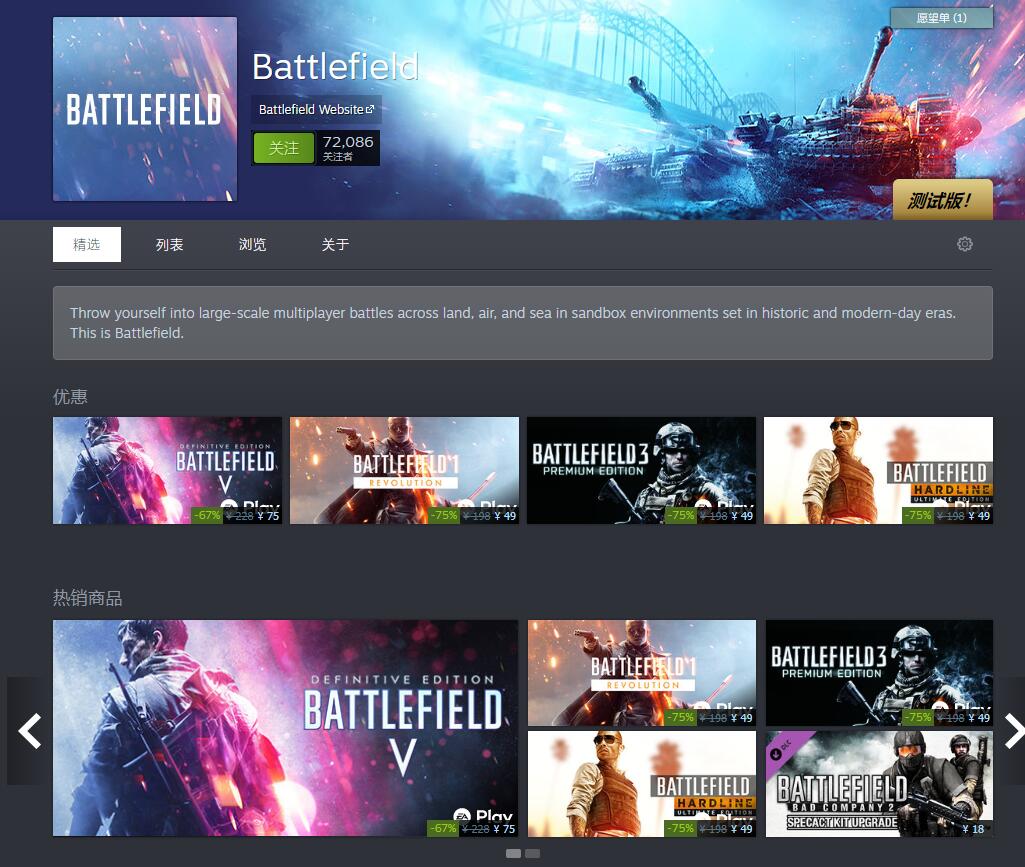This screenshot has width=1025, height=867.
Task: Switch to the 精选 tab
Action: [x=87, y=245]
